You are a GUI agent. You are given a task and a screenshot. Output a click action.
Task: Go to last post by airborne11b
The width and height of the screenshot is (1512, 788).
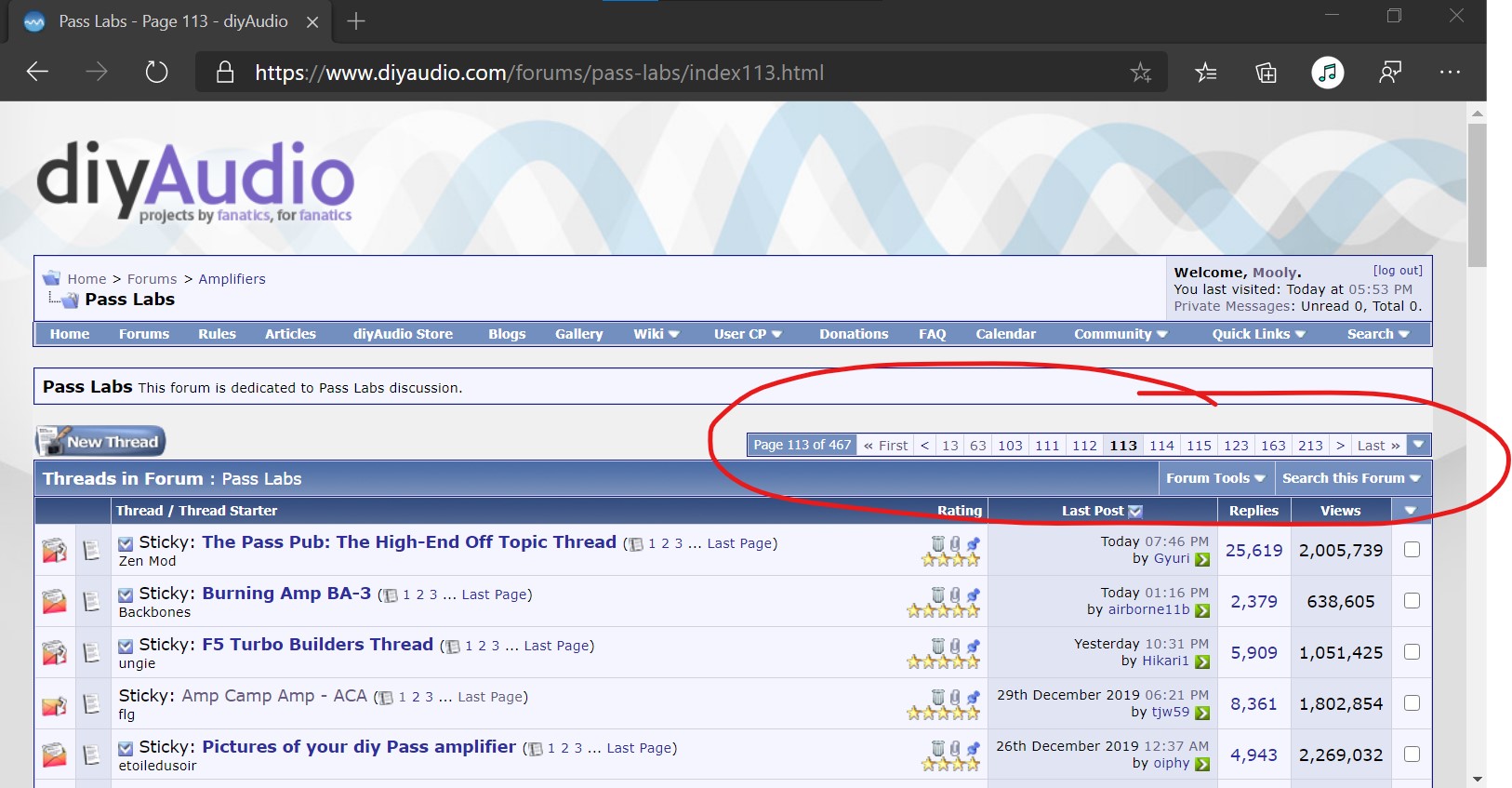click(x=1202, y=610)
